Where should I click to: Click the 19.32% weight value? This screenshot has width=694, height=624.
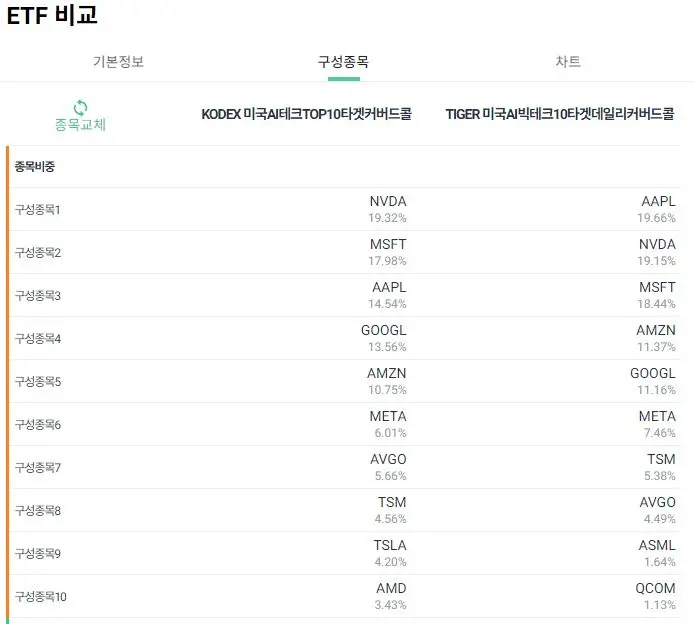(387, 218)
